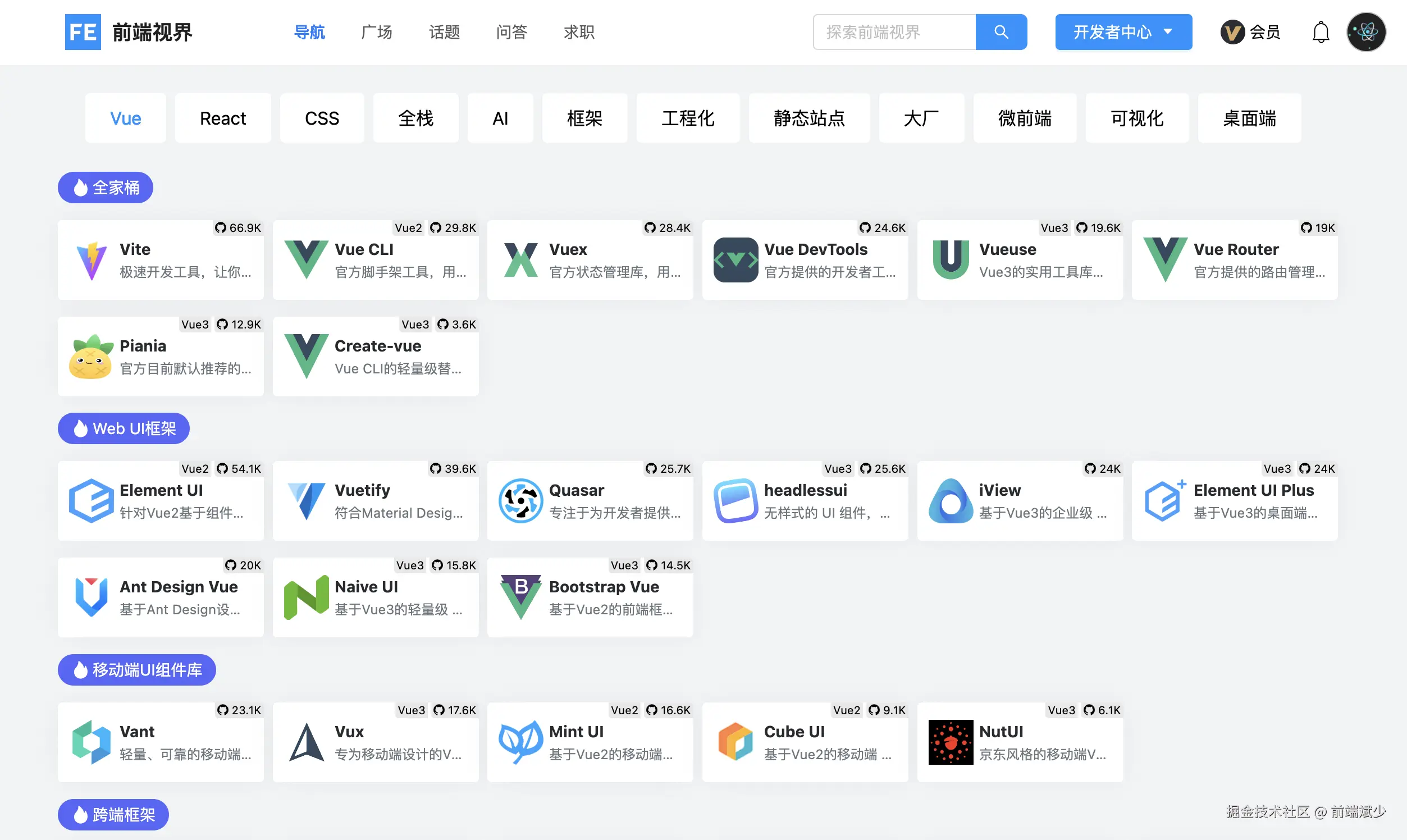
Task: Click the Quasar logo icon
Action: [520, 501]
